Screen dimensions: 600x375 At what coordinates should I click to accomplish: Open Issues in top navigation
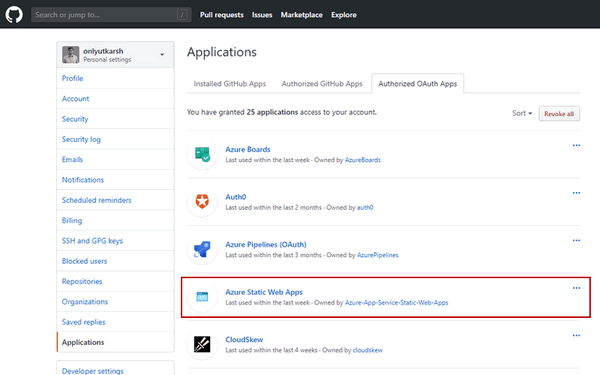pyautogui.click(x=262, y=15)
